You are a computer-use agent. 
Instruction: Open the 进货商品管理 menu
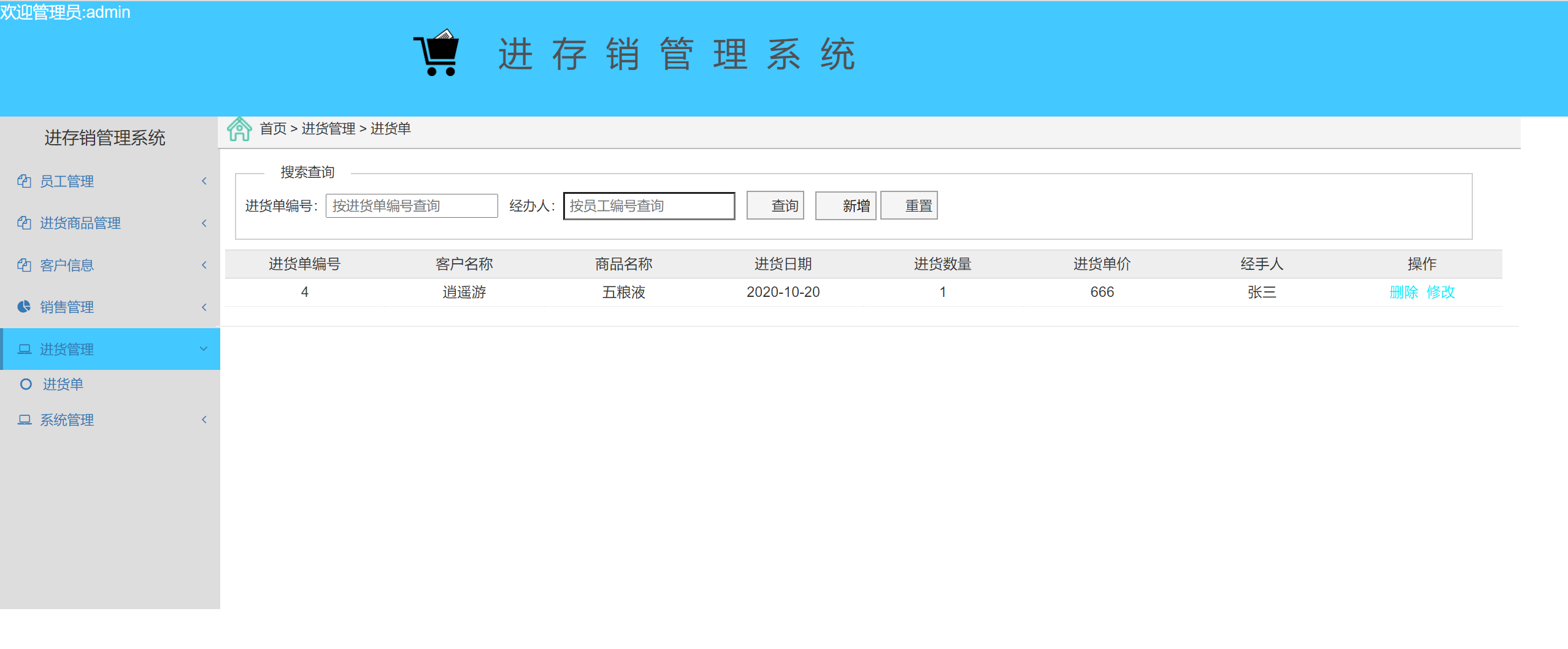tap(110, 223)
